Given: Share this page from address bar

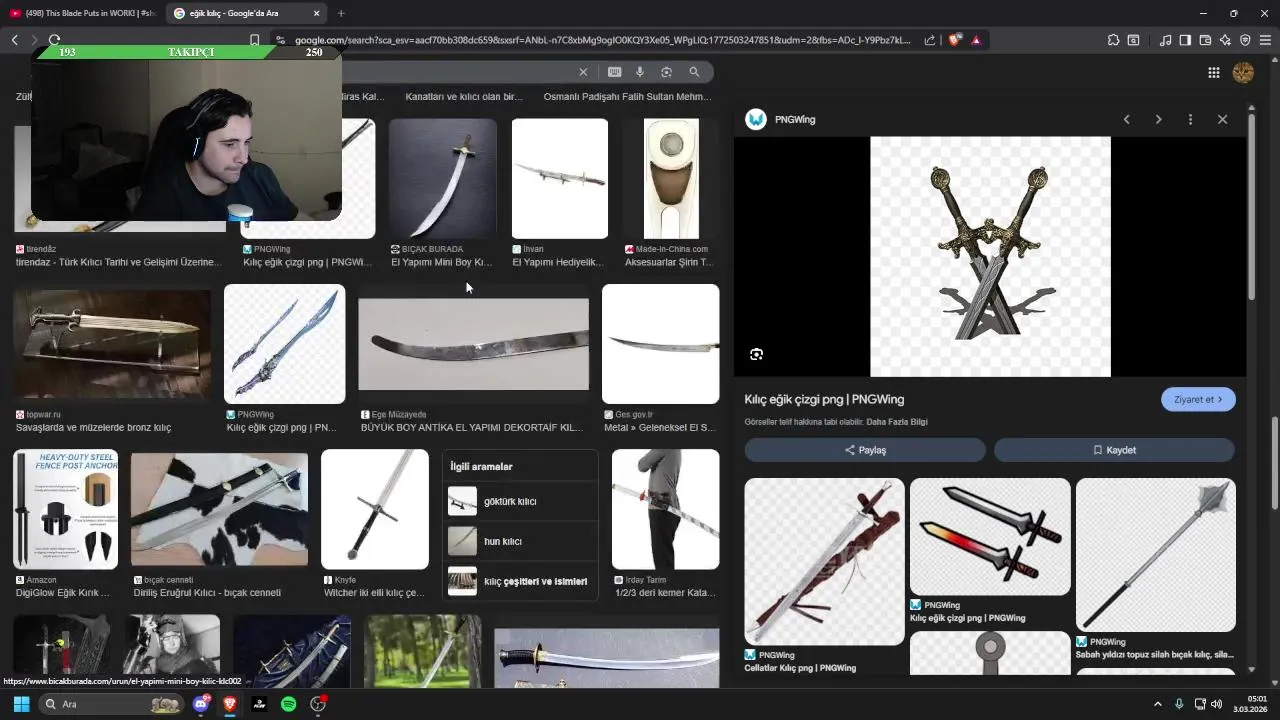Looking at the screenshot, I should [930, 40].
